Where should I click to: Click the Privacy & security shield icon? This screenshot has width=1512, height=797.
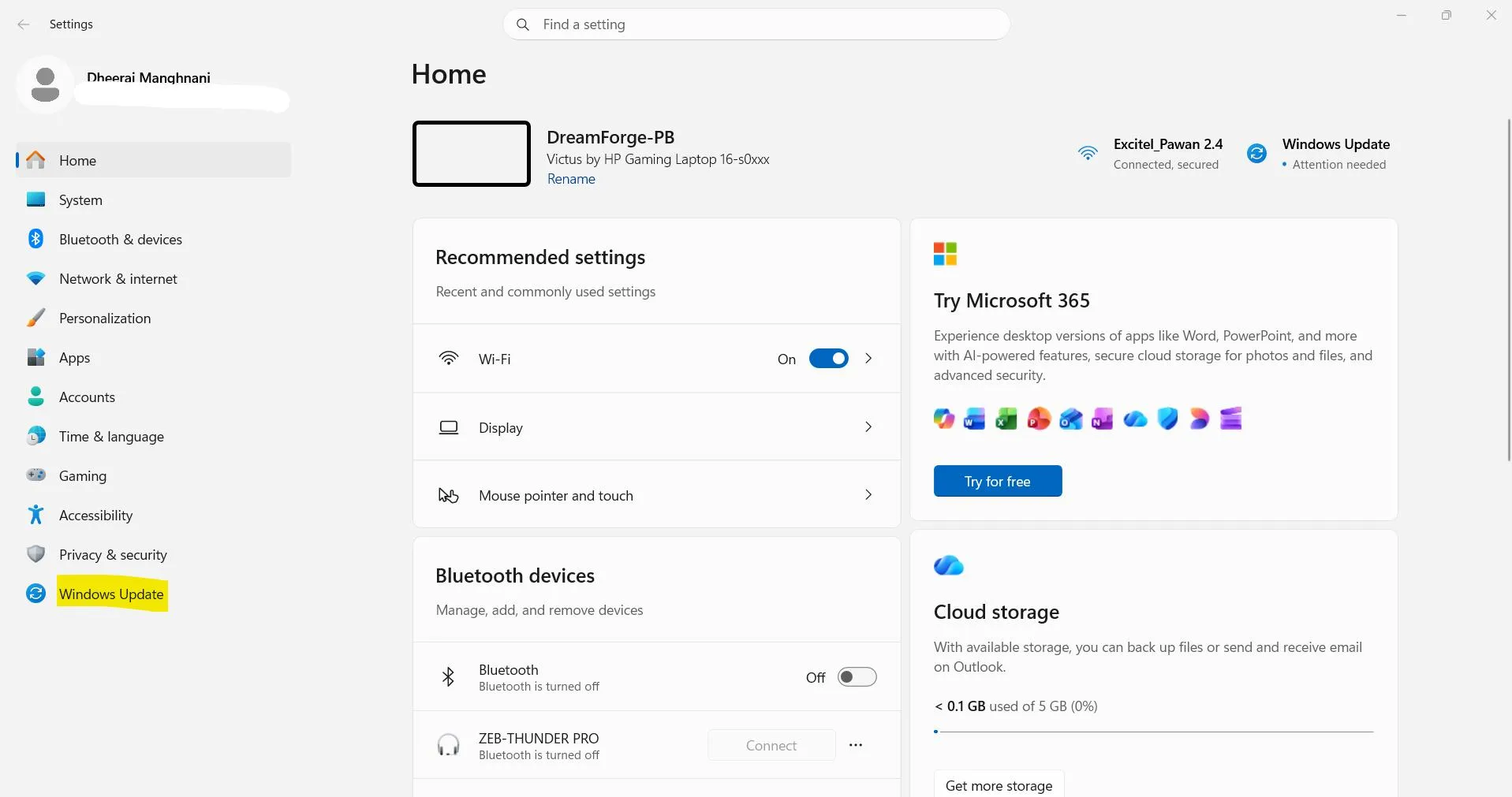pos(35,554)
